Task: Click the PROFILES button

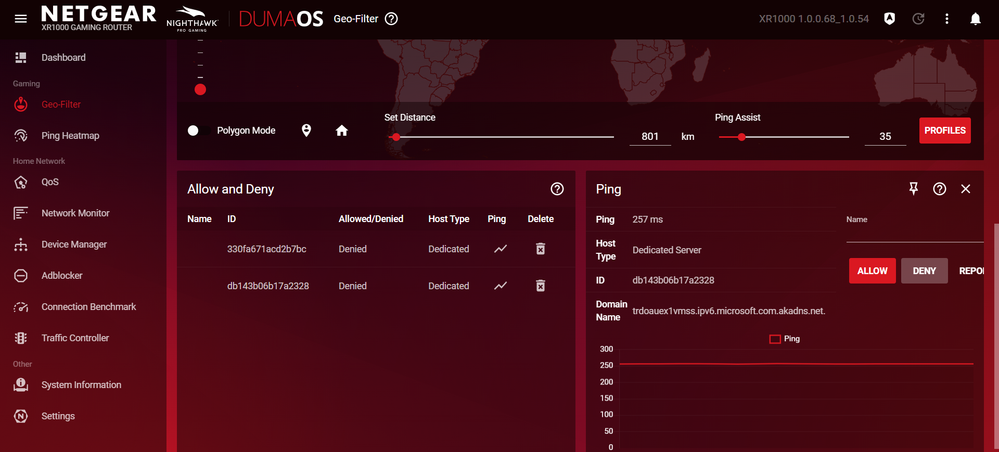Action: point(945,130)
